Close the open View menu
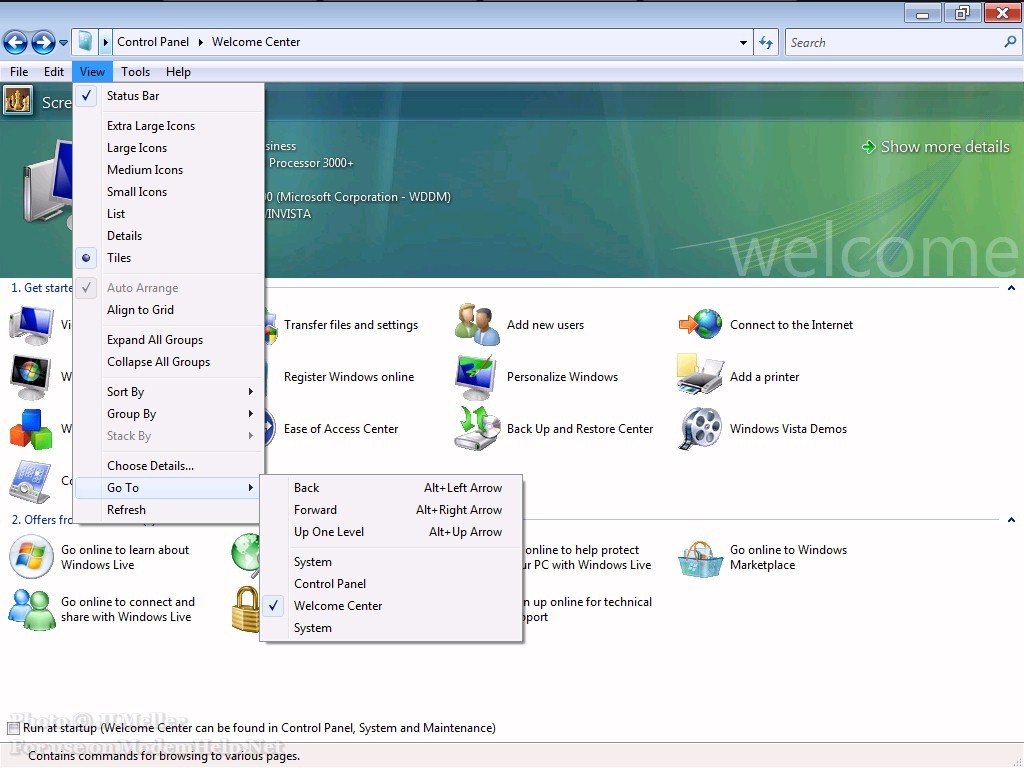Image resolution: width=1024 pixels, height=768 pixels. click(x=92, y=72)
